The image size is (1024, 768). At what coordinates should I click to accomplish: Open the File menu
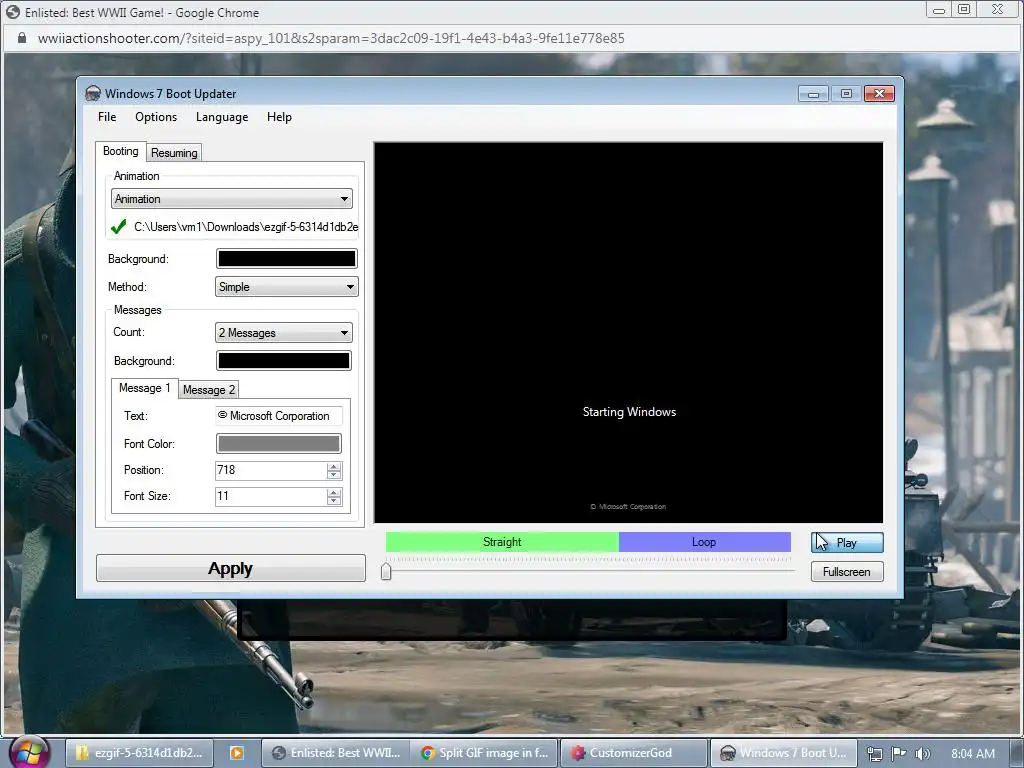coord(107,117)
